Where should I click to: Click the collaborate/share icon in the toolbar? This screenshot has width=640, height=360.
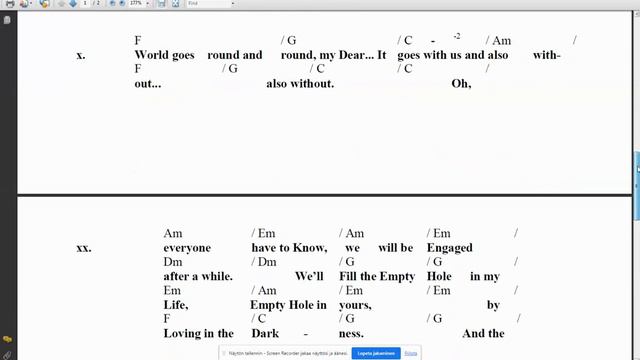44,4
